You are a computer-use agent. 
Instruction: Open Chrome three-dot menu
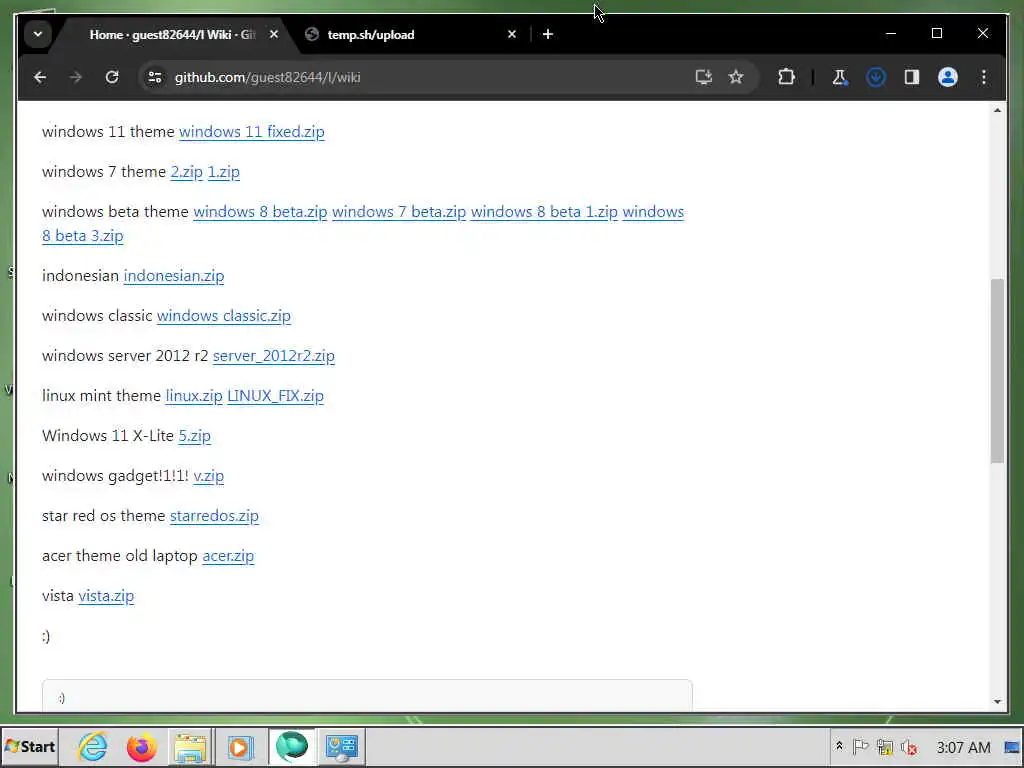984,77
